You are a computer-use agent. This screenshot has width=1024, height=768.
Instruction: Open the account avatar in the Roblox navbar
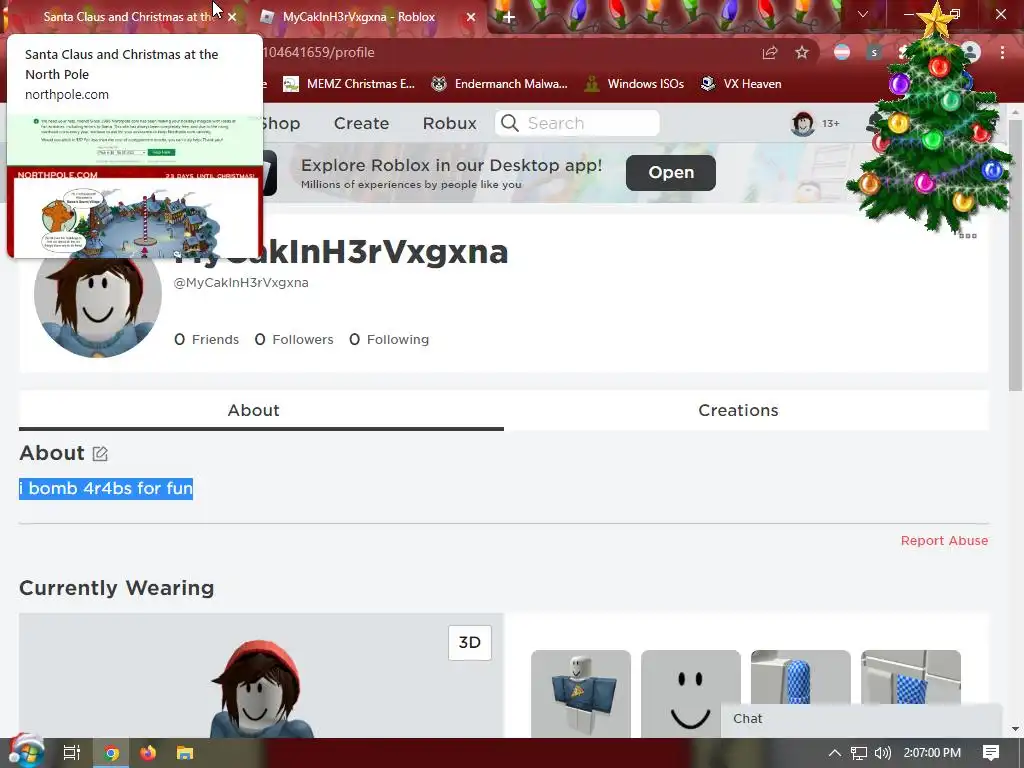[x=803, y=123]
